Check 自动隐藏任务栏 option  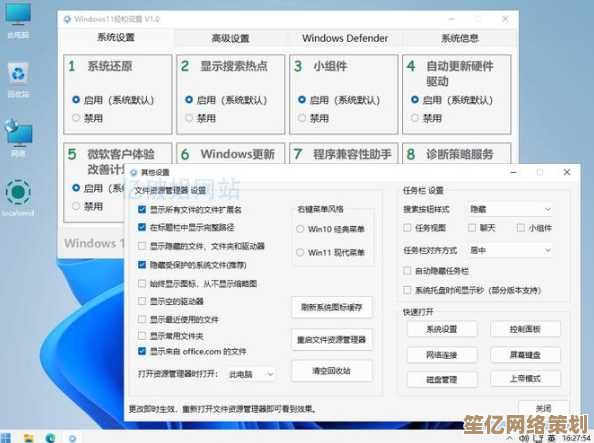[x=407, y=271]
